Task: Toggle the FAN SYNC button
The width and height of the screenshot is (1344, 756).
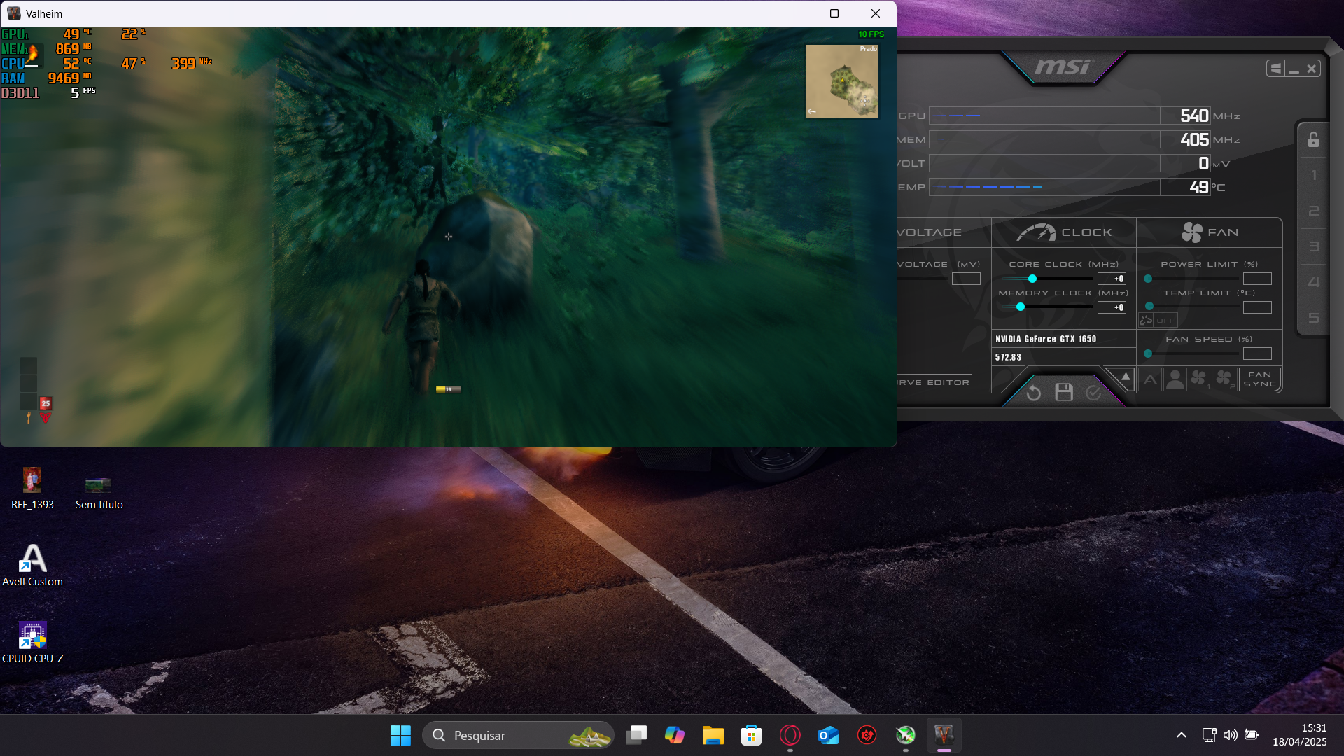Action: point(1259,380)
